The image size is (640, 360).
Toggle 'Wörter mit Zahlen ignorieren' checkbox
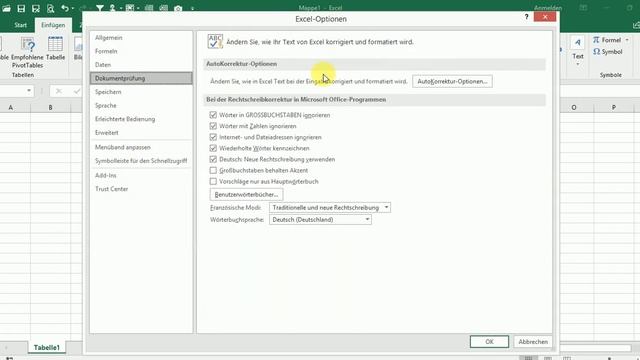pos(213,126)
